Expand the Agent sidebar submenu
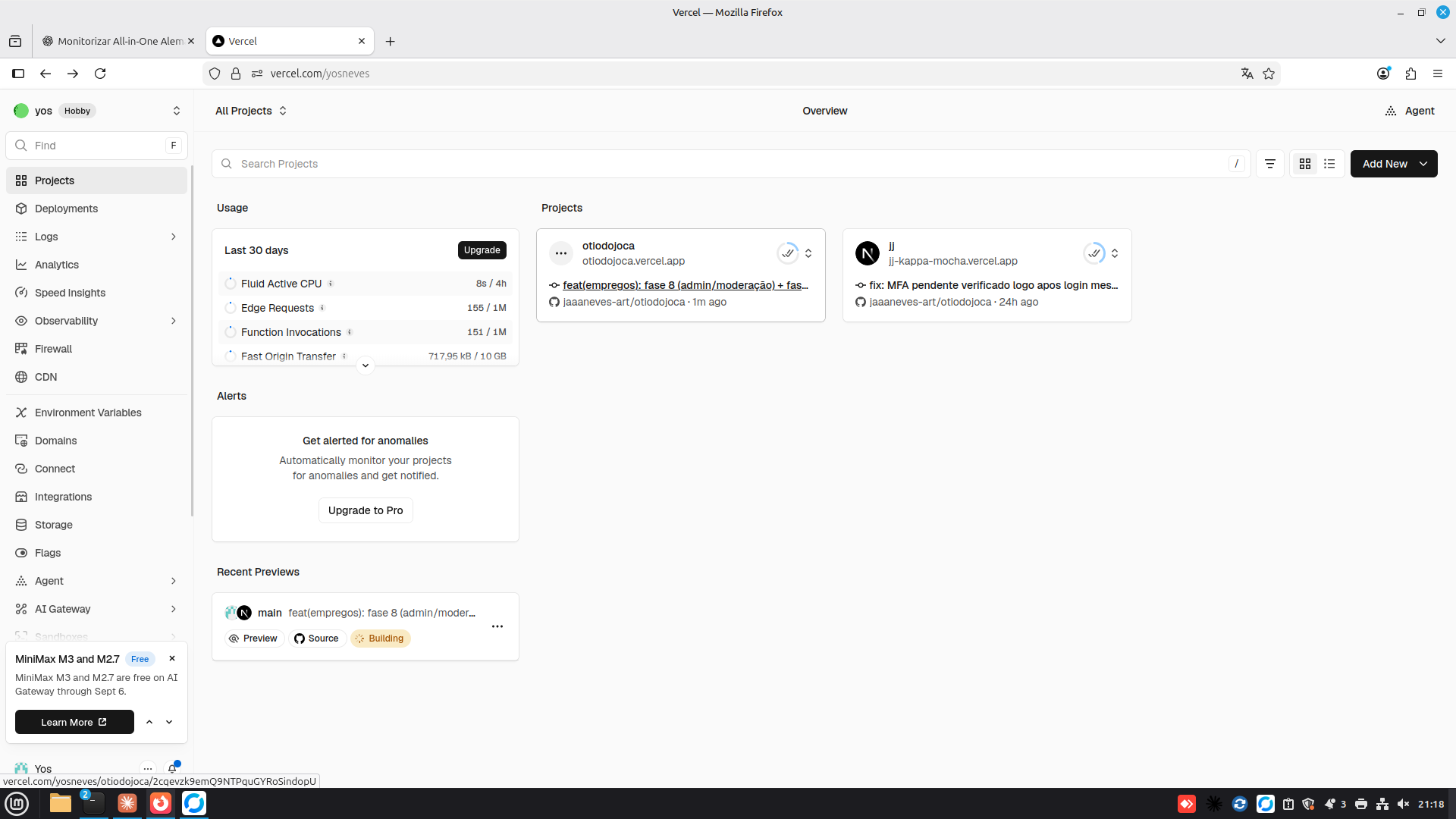 (174, 581)
